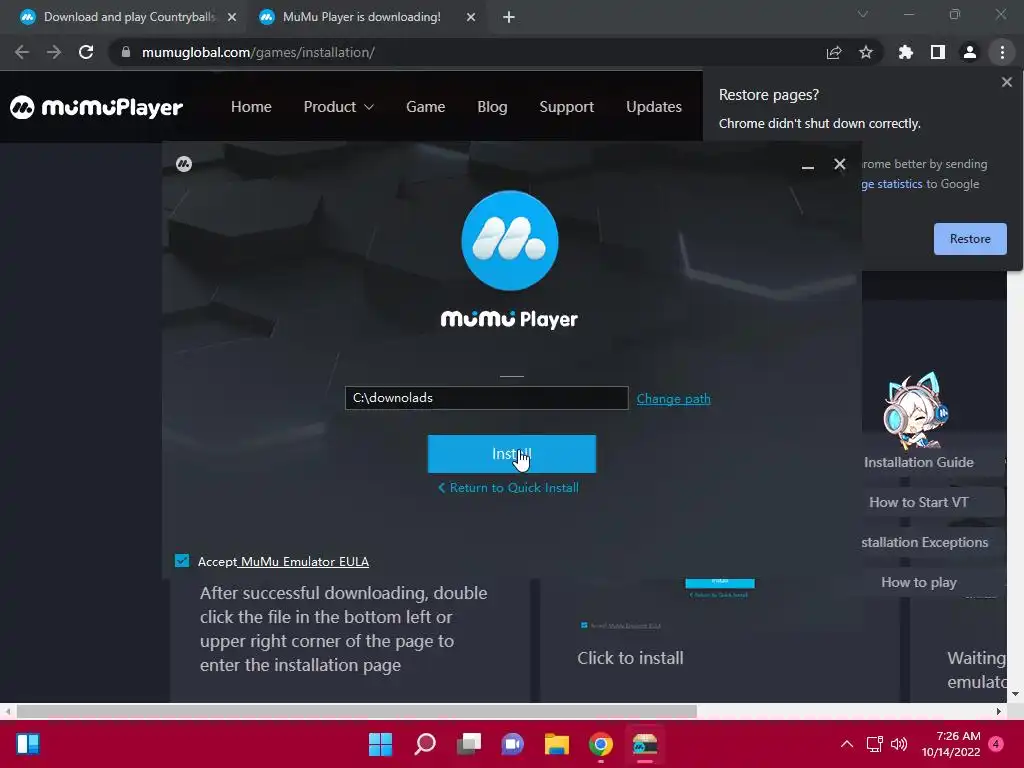This screenshot has height=768, width=1024.
Task: Click the install path input field
Action: coord(487,398)
